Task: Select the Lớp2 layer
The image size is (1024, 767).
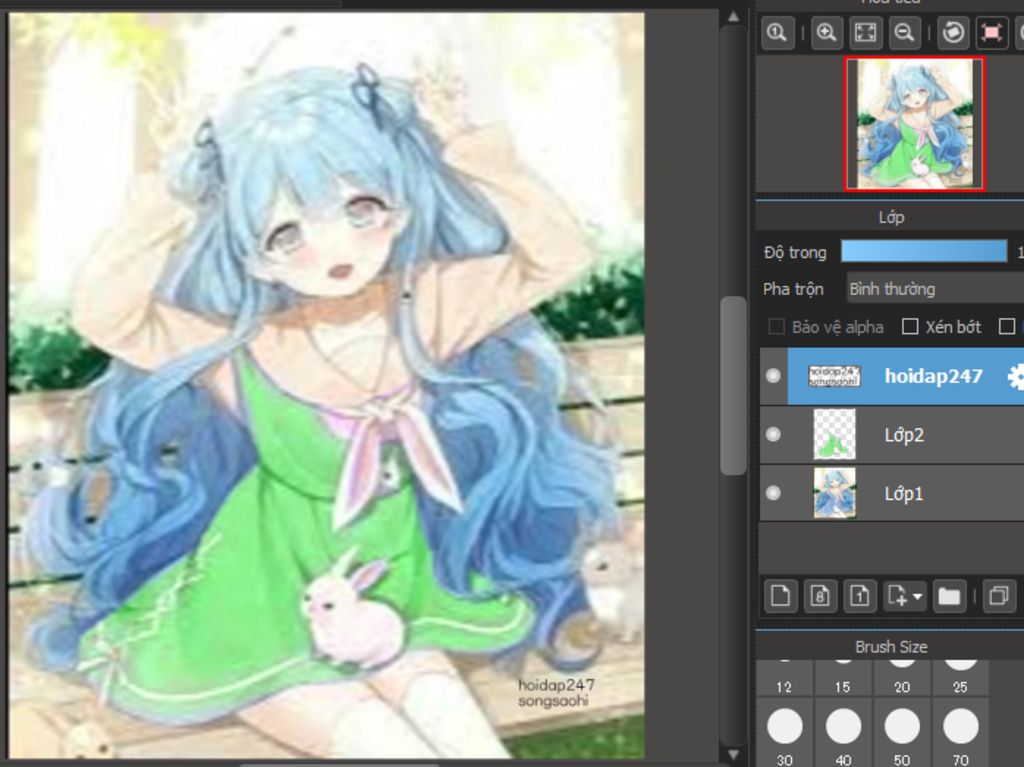Action: pyautogui.click(x=905, y=434)
